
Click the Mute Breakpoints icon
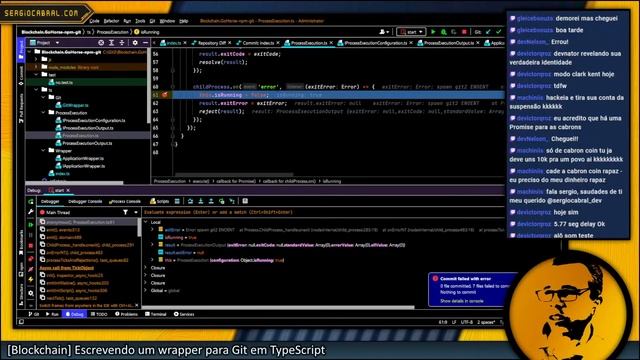31,269
